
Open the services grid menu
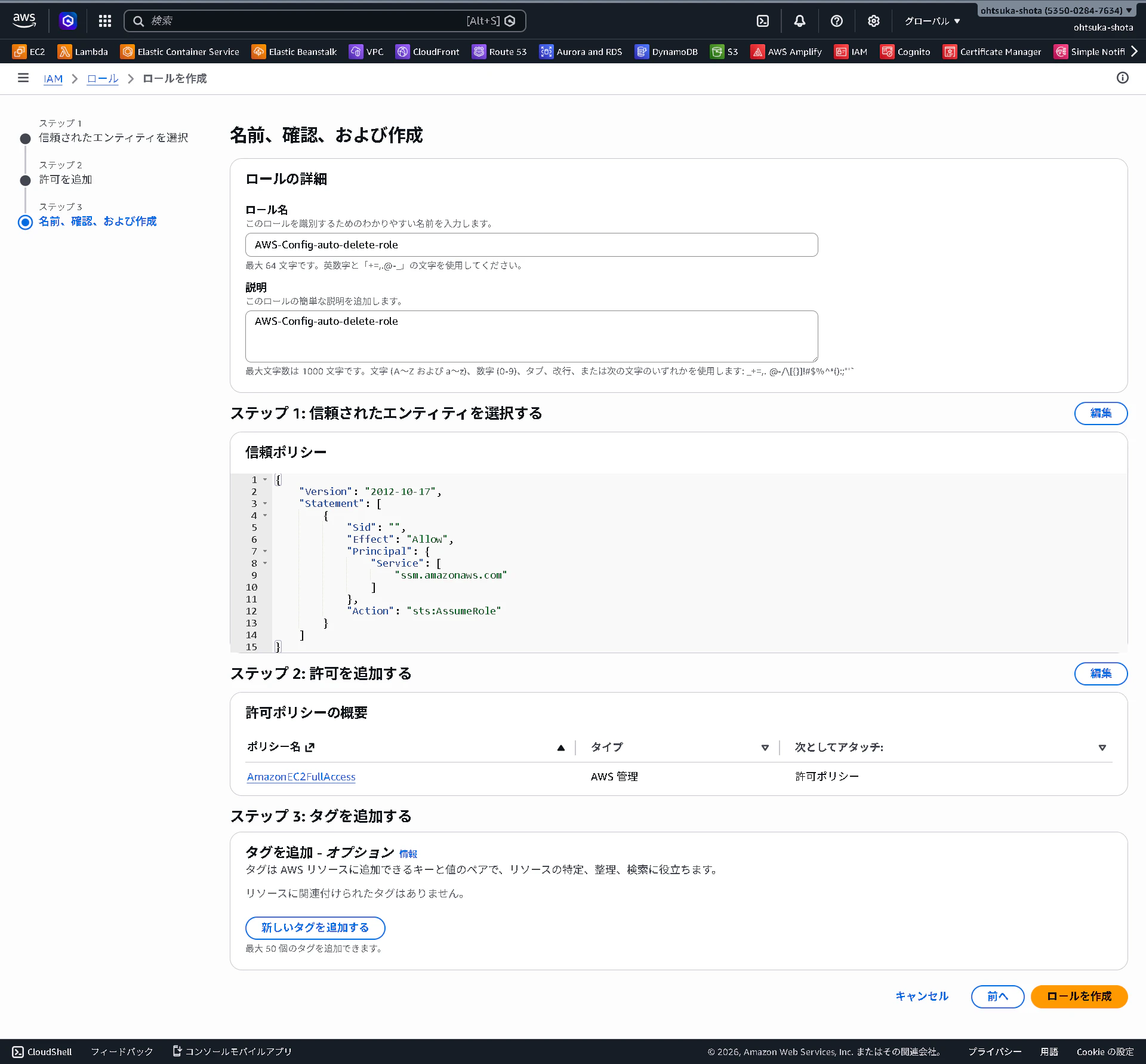[x=105, y=21]
